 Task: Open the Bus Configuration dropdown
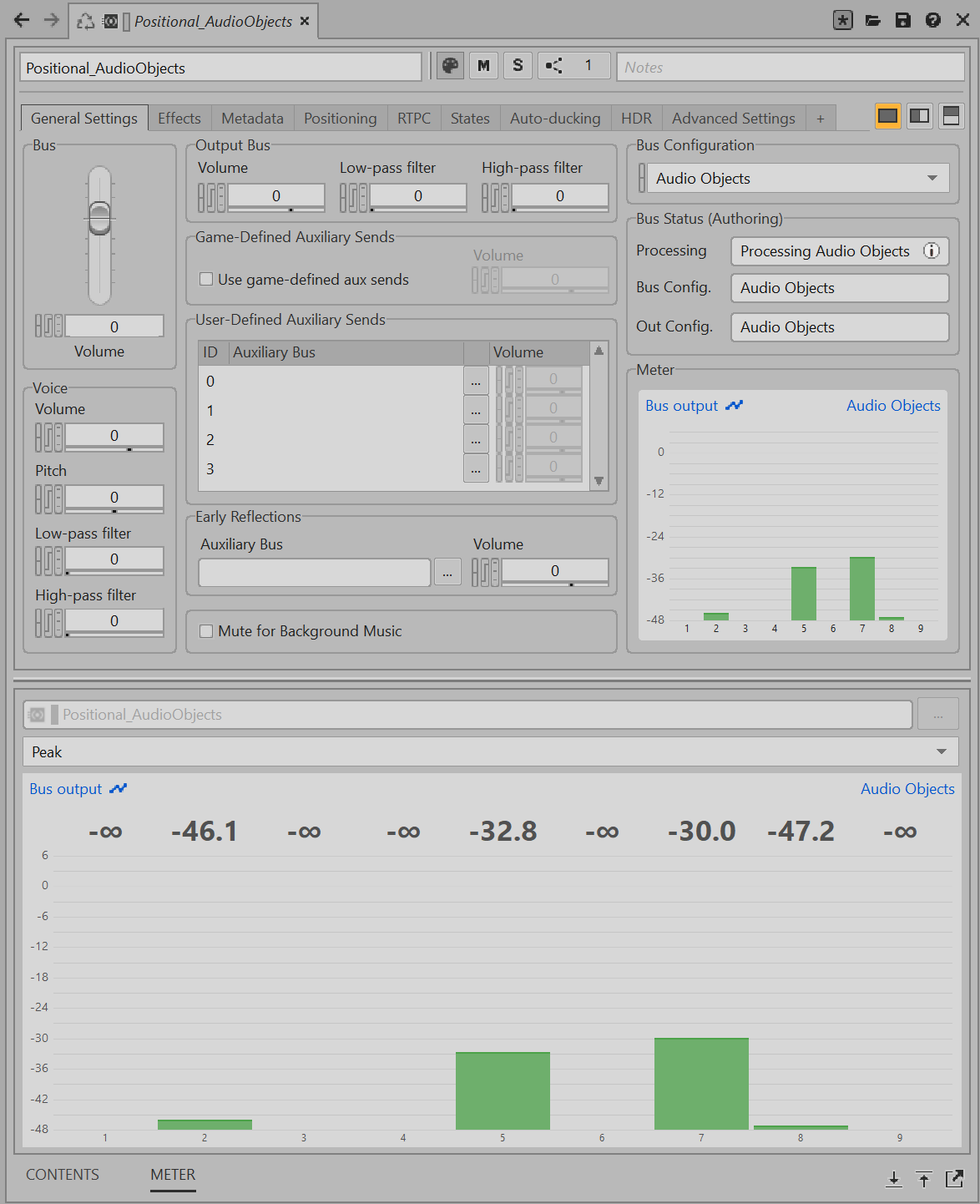pos(932,179)
